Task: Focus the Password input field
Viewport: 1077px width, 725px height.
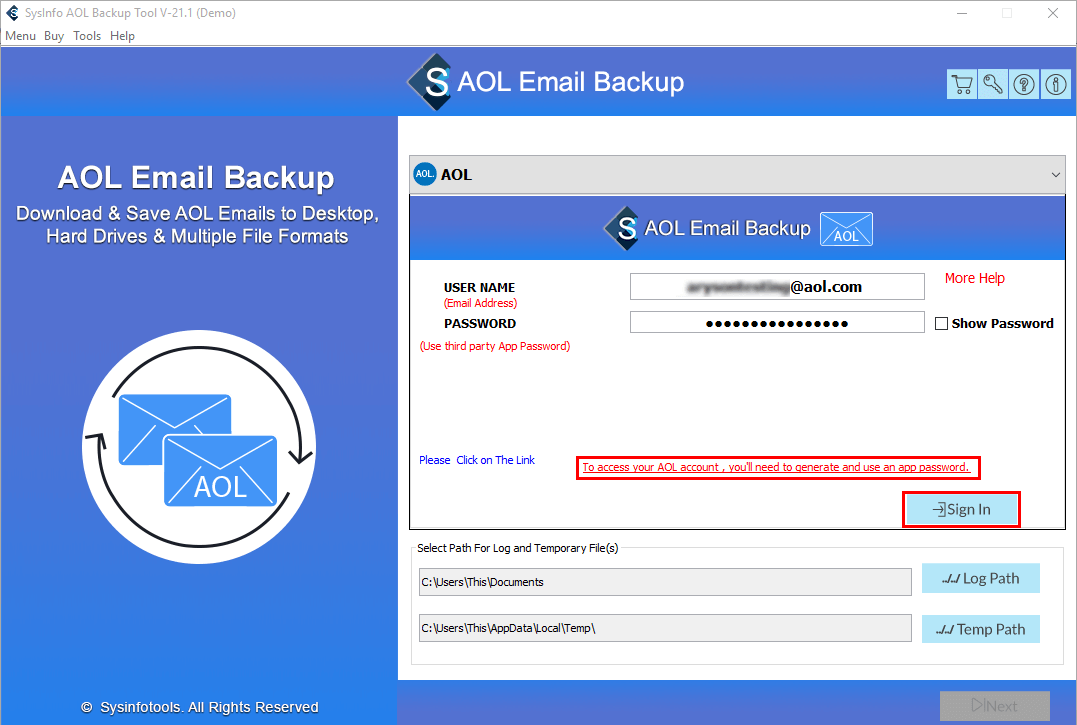Action: pyautogui.click(x=777, y=323)
